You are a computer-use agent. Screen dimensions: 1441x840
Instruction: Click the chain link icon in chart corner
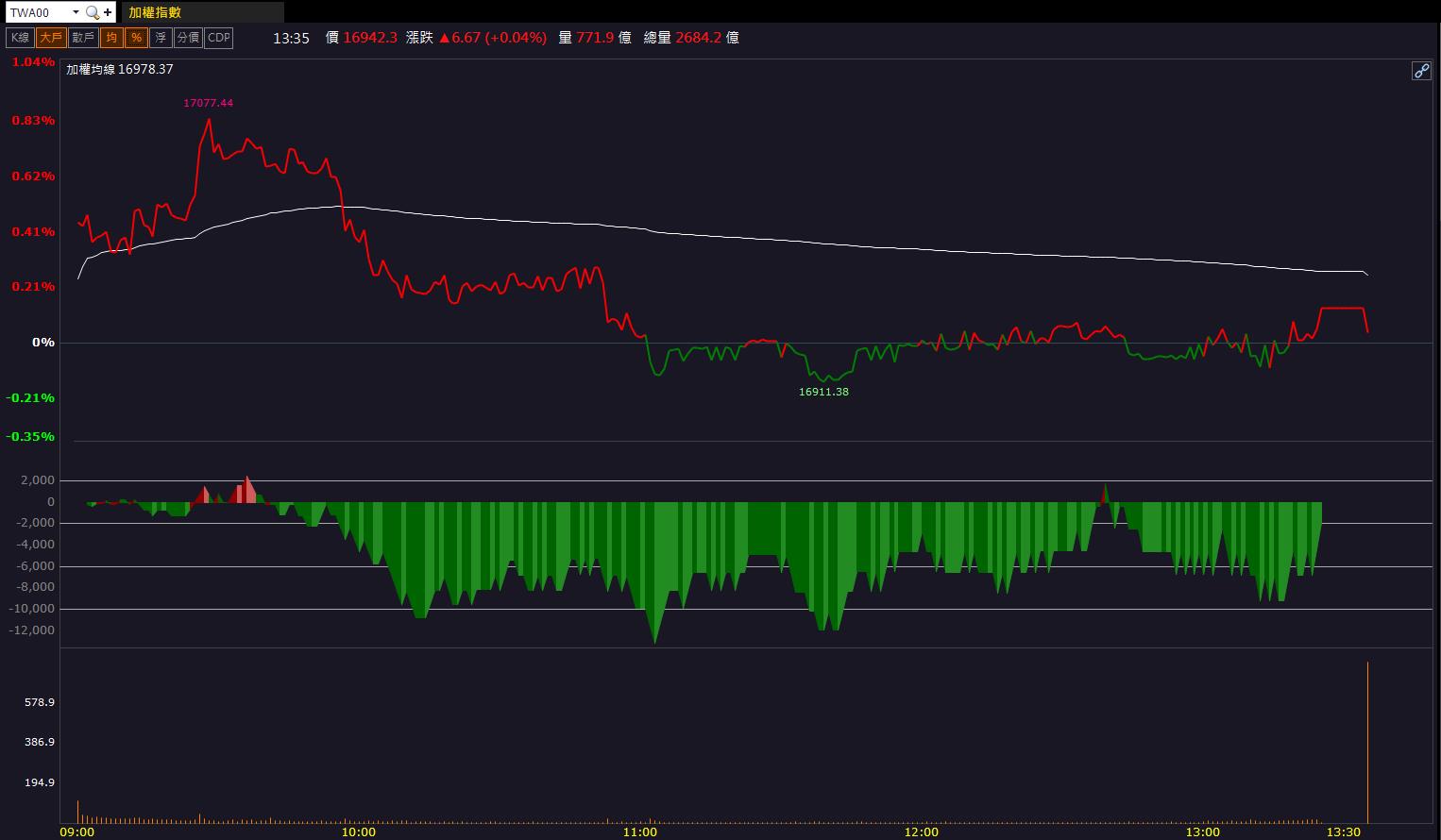(1421, 71)
